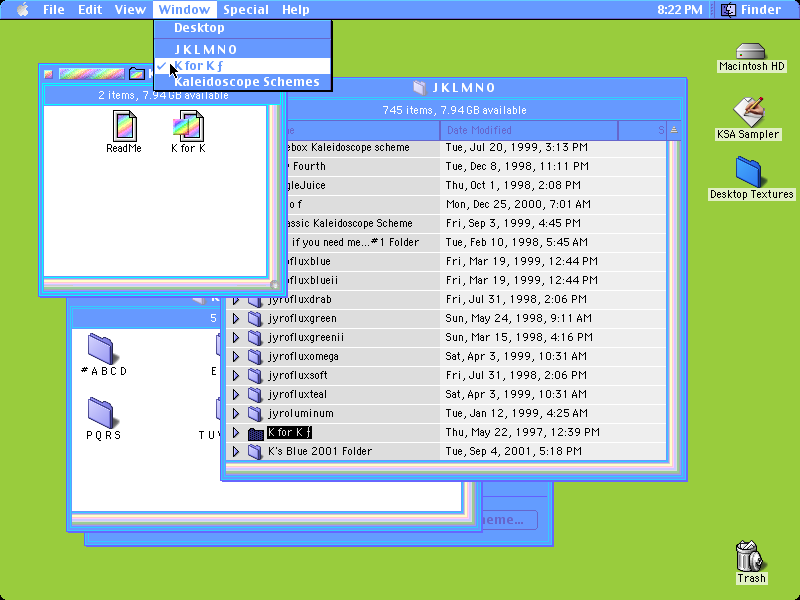
Task: Open the Edit menu
Action: coord(90,9)
